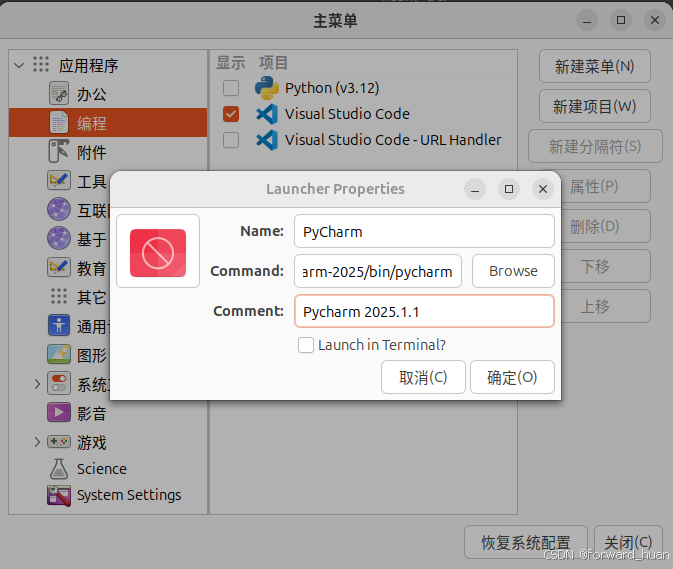Click the 互联 globe category icon
Viewport: 673px width, 569px height.
[59, 209]
